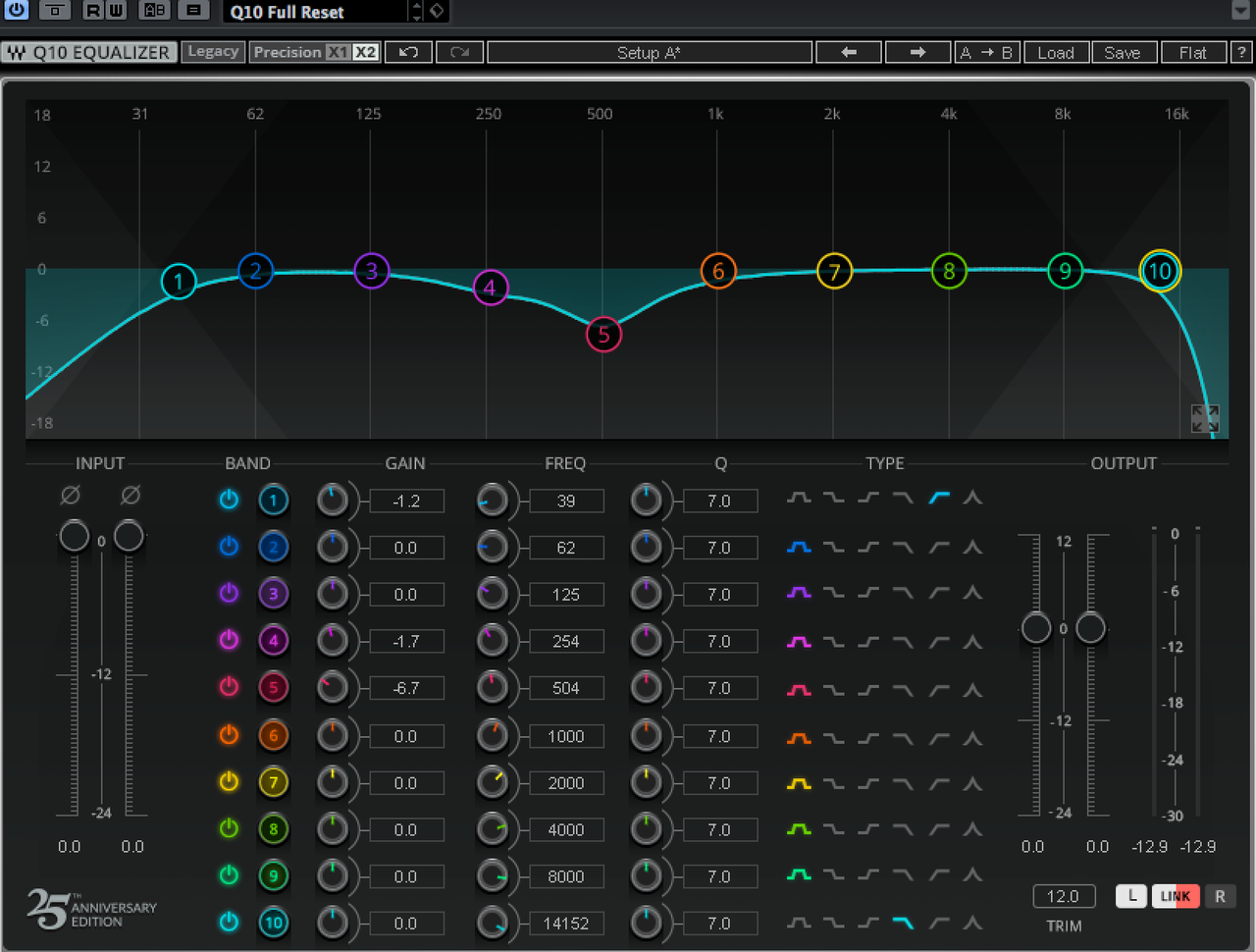Select band 1 node on the EQ graph

click(179, 282)
